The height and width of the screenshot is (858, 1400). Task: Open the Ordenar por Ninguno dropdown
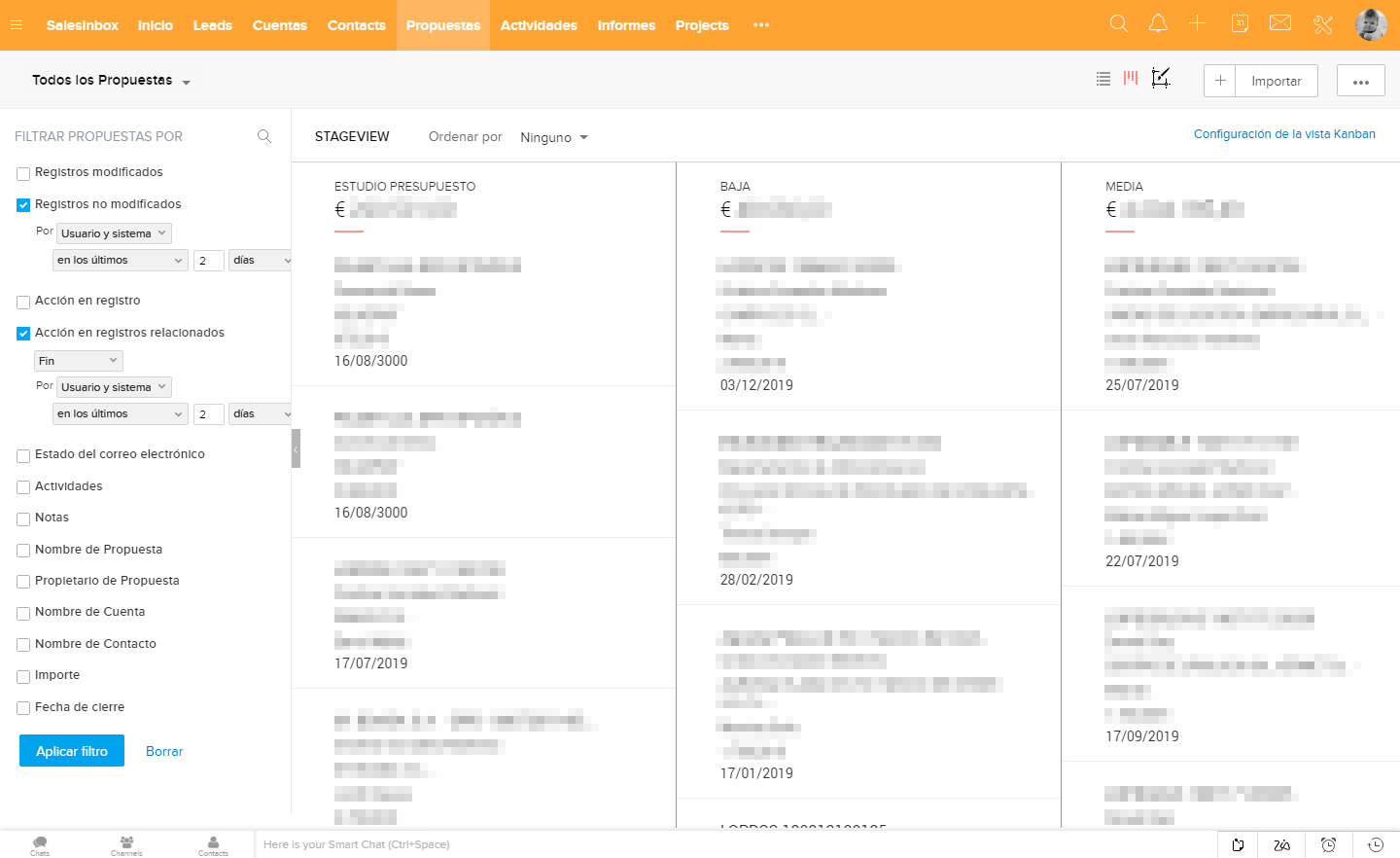click(554, 137)
